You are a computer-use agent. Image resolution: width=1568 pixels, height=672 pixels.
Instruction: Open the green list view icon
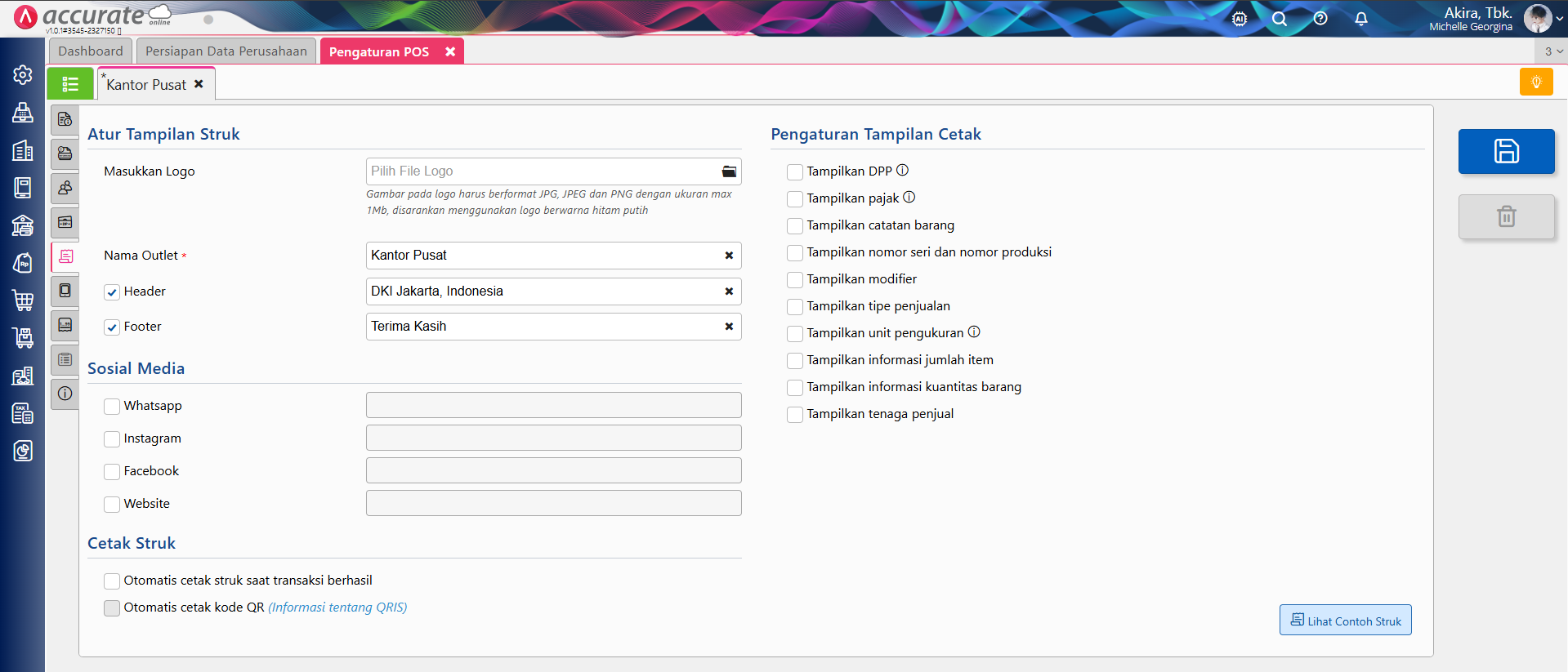(x=70, y=84)
